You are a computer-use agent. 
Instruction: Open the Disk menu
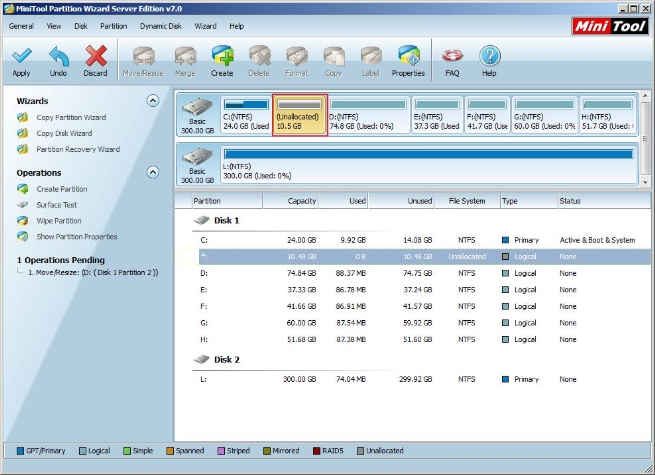coord(81,26)
